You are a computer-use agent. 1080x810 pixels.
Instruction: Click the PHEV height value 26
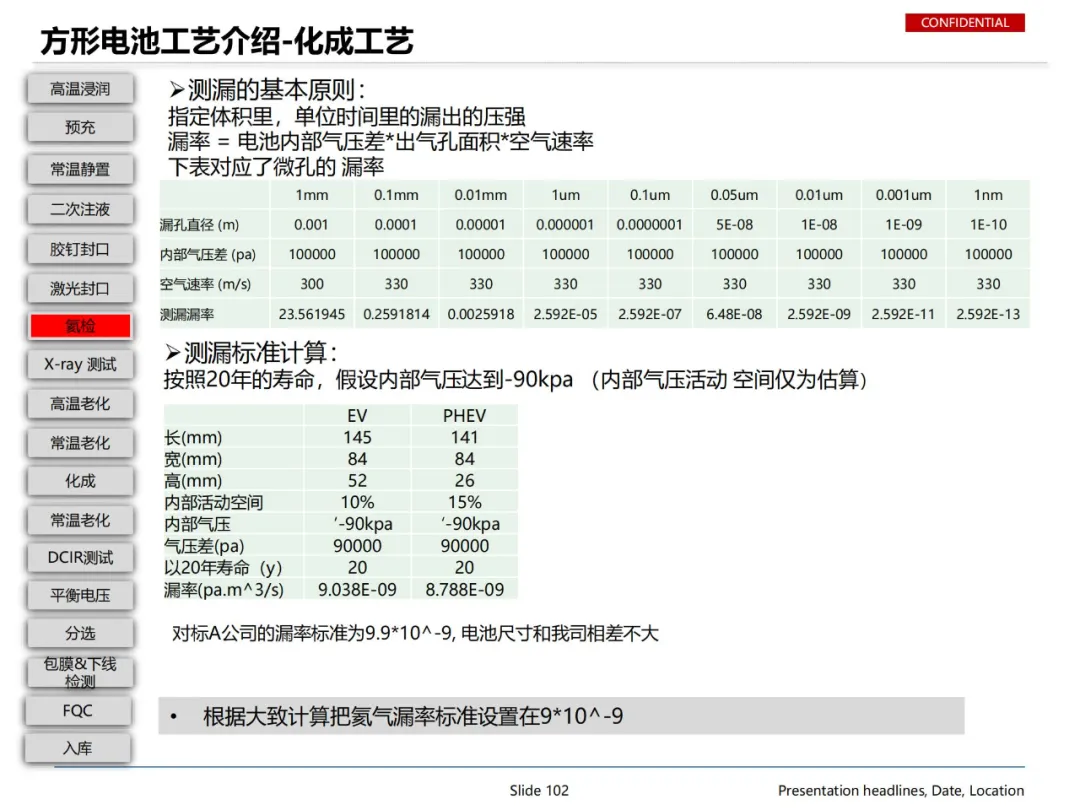click(x=464, y=481)
